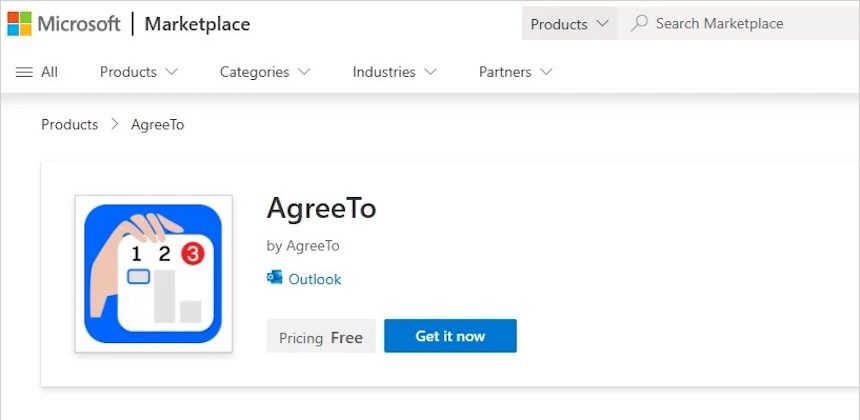Click the blue Outlook product icon
This screenshot has width=860, height=420.
(x=275, y=278)
